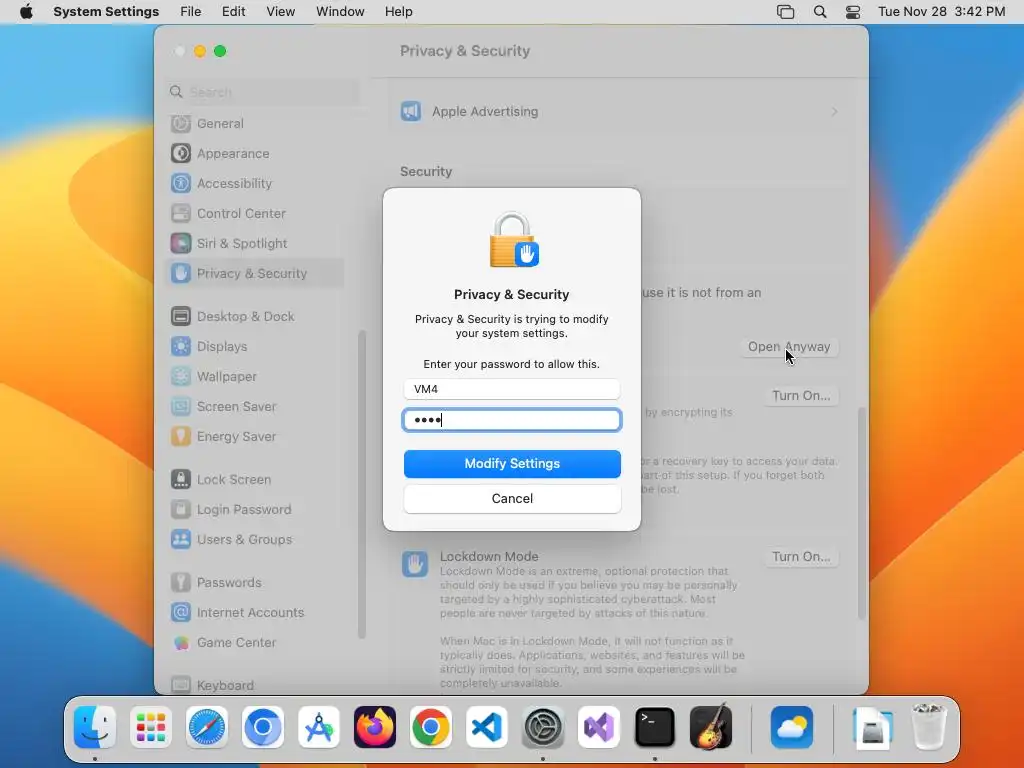The width and height of the screenshot is (1024, 768).
Task: Open the Xcode-style developer app in the Dock
Action: [319, 727]
